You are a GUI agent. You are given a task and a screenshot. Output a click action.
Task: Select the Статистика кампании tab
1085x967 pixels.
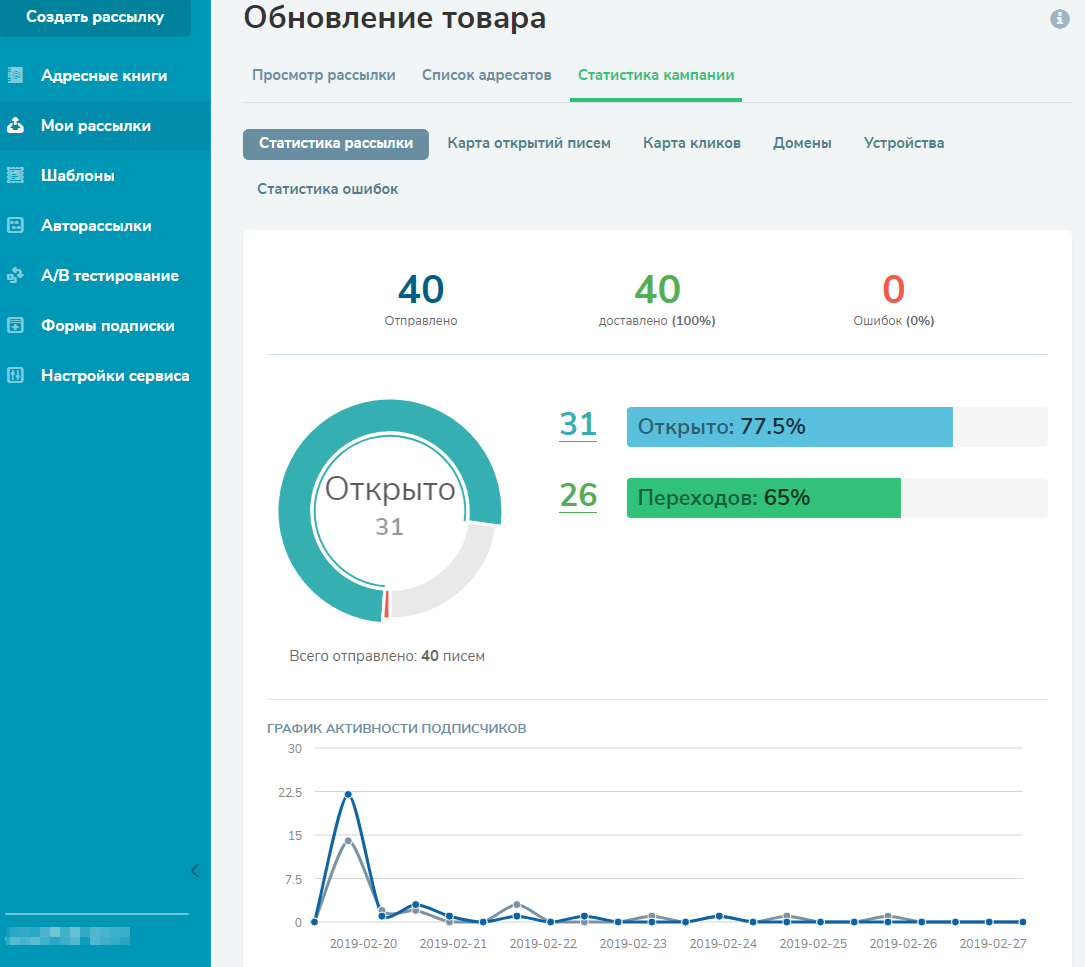tap(656, 75)
